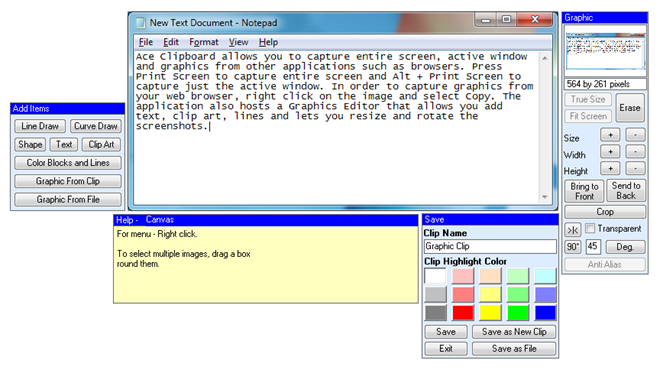Open the Edit menu in Notepad
Screen dimensions: 660x370
pyautogui.click(x=171, y=42)
